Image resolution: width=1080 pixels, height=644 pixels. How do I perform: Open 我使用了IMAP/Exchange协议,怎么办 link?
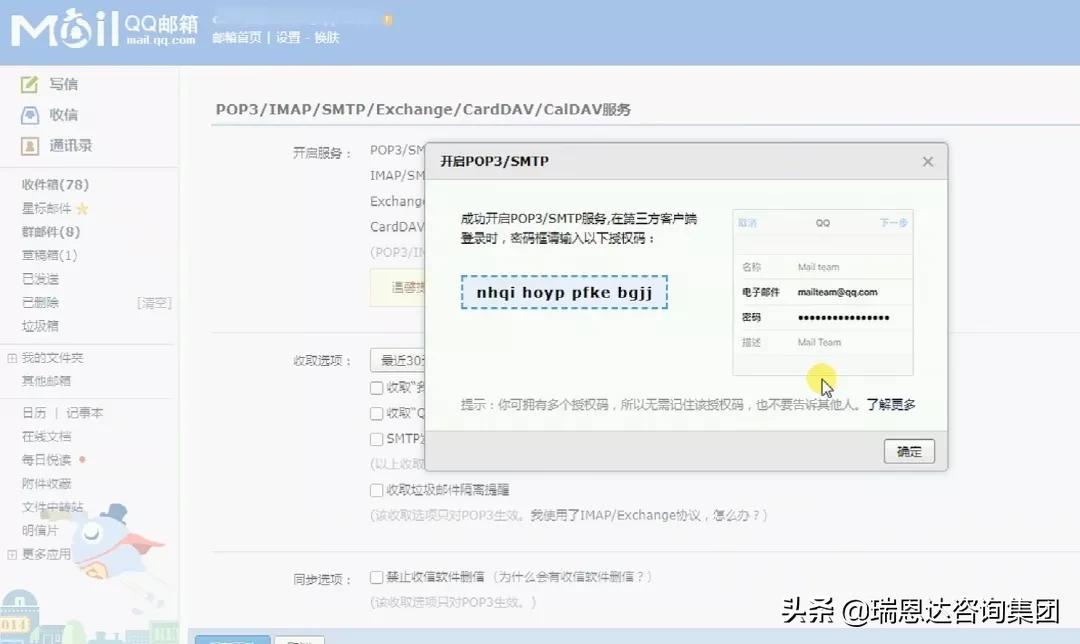(x=645, y=515)
